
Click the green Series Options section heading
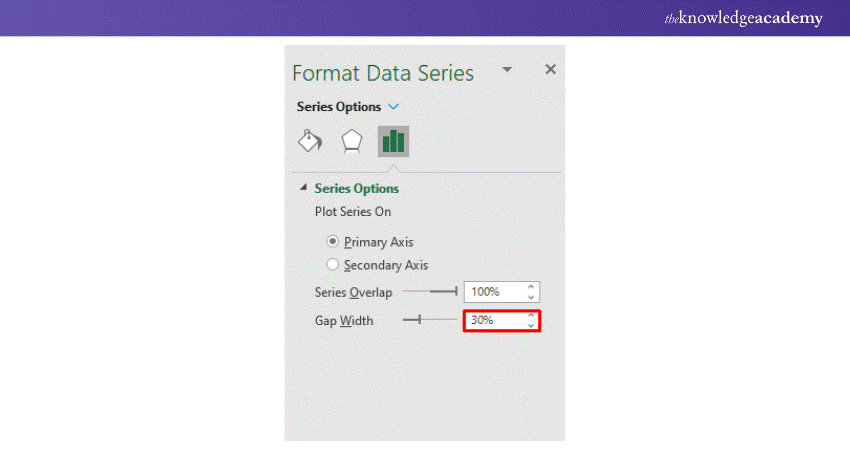356,188
